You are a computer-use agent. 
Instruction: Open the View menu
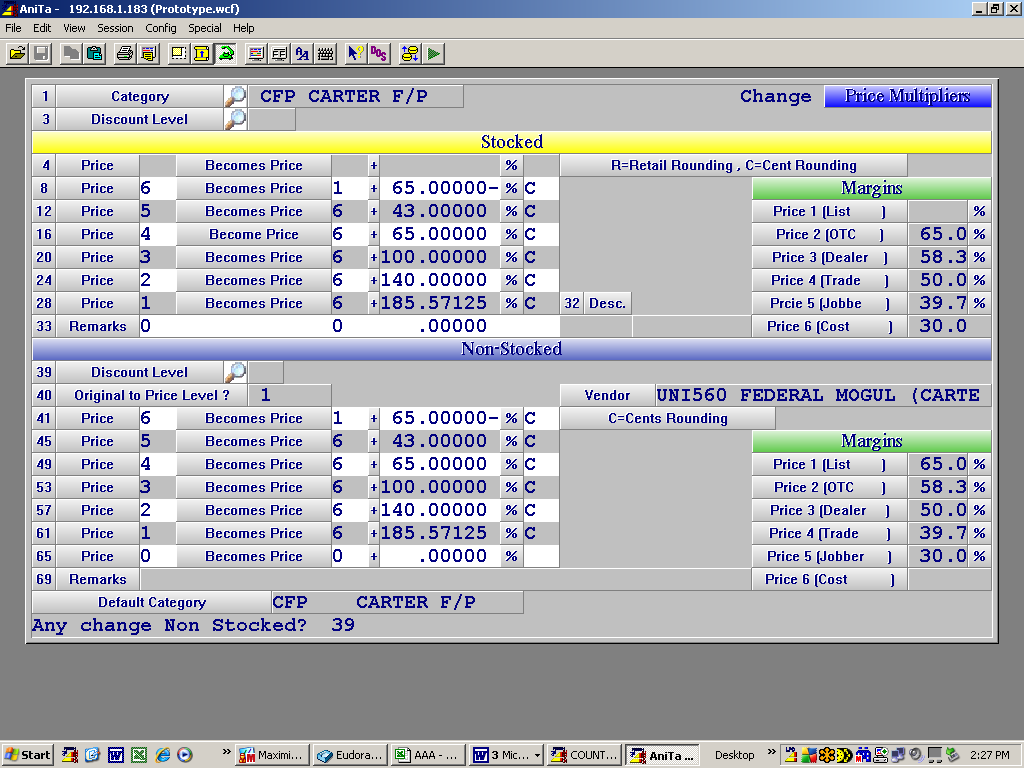click(74, 28)
